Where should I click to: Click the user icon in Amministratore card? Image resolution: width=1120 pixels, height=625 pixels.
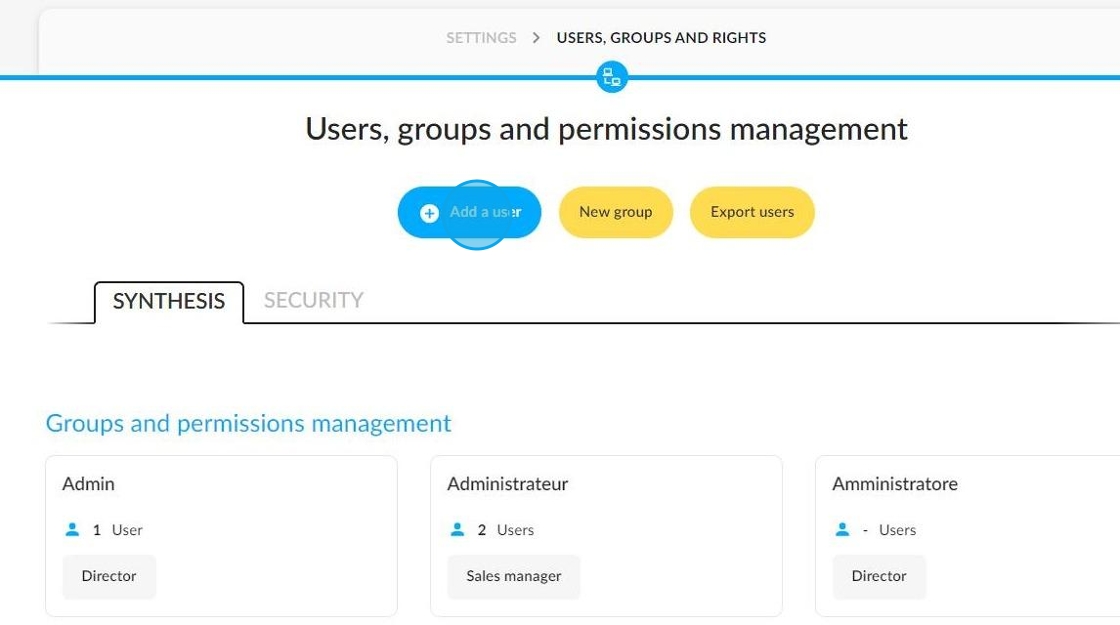842,529
